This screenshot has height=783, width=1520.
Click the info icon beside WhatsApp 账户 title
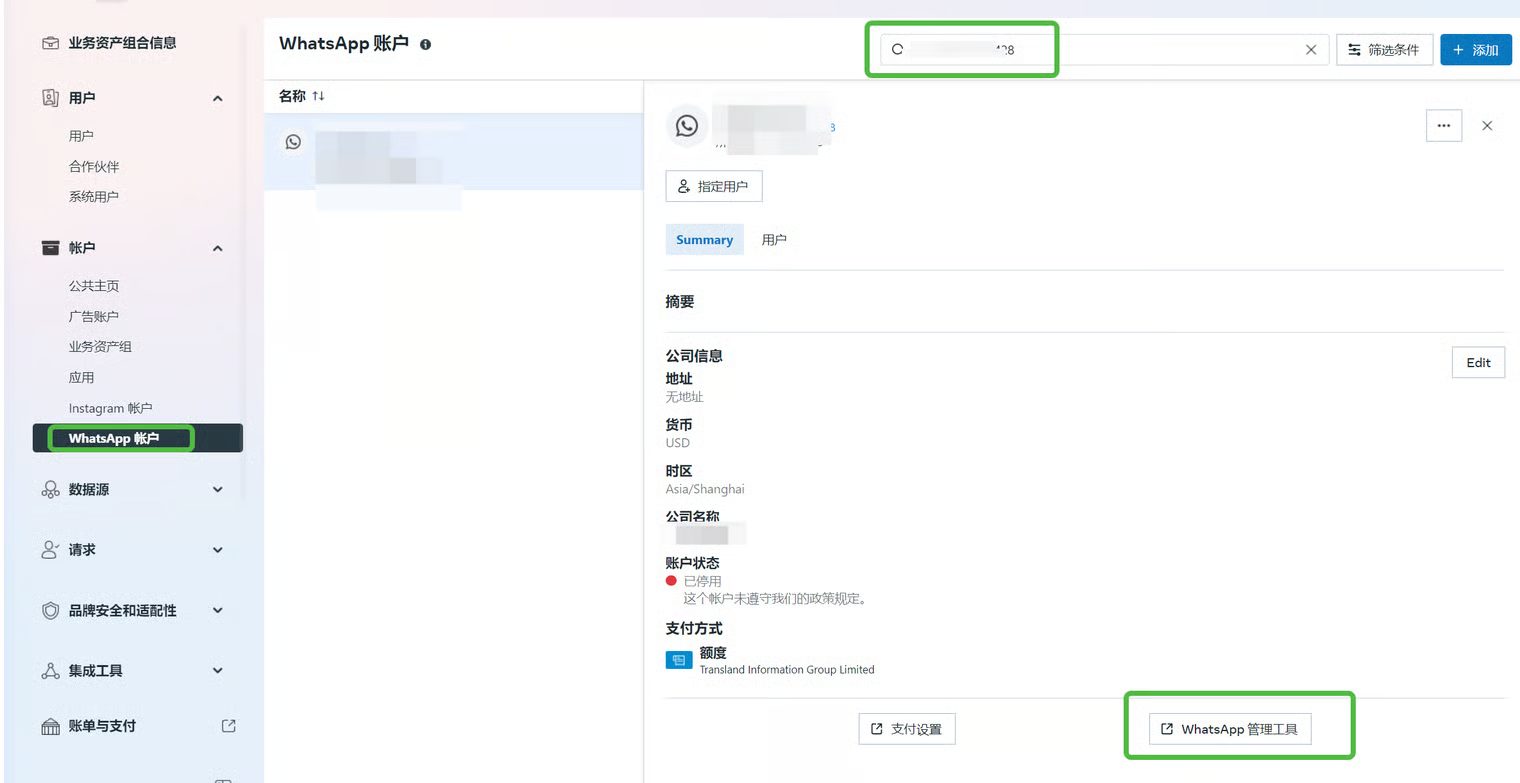coord(425,45)
